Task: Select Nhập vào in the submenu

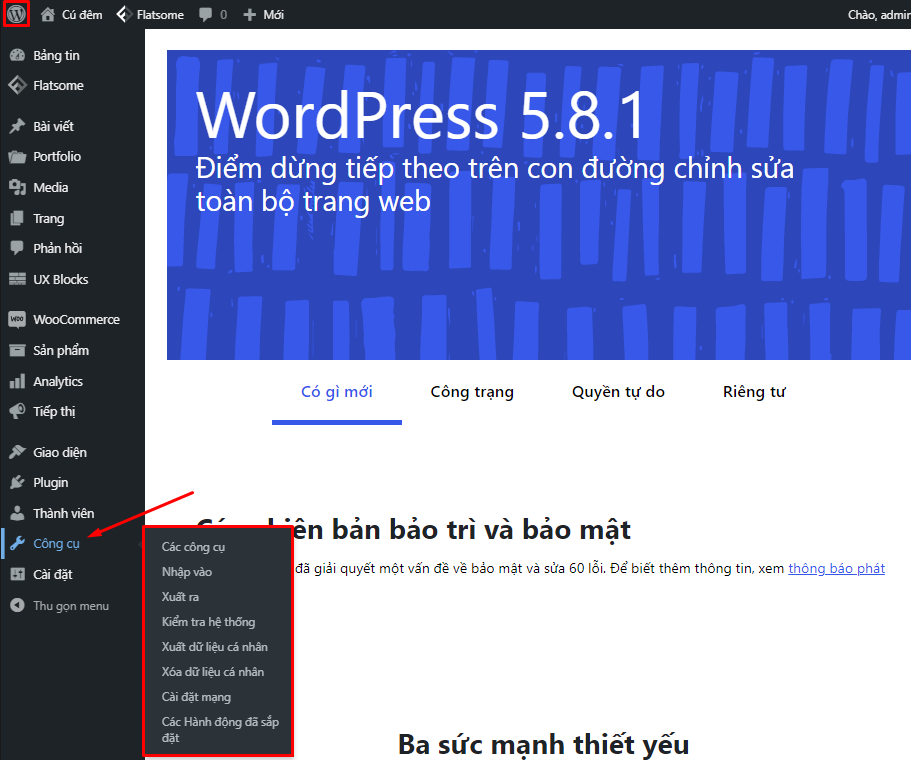Action: click(x=186, y=572)
